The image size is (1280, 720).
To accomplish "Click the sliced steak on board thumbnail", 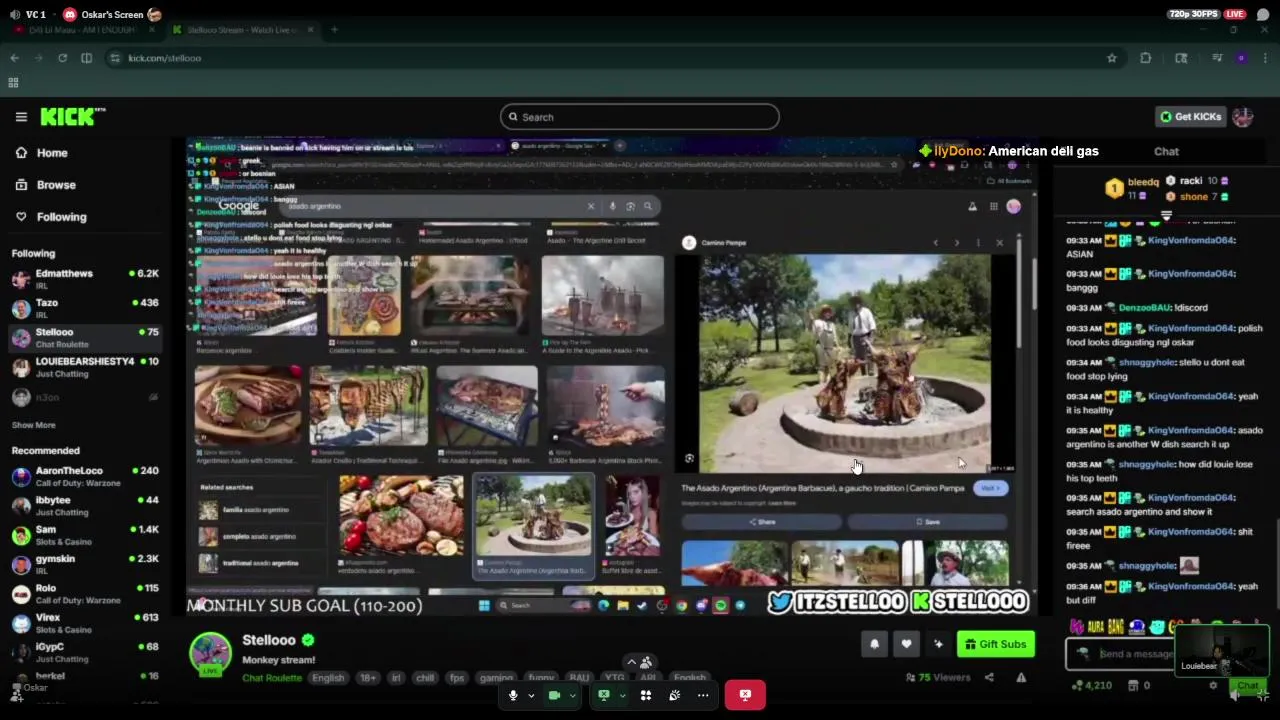I will [248, 405].
